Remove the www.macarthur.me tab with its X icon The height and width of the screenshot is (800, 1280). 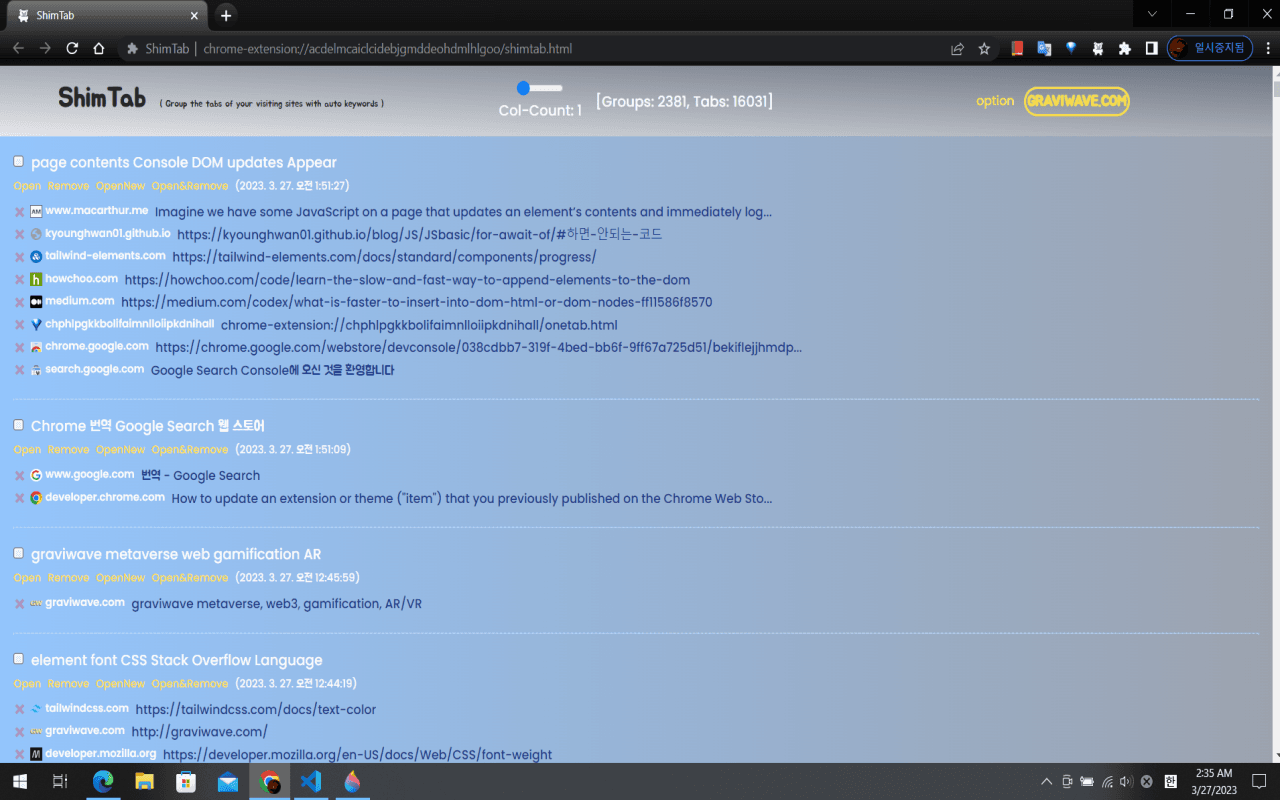point(19,212)
